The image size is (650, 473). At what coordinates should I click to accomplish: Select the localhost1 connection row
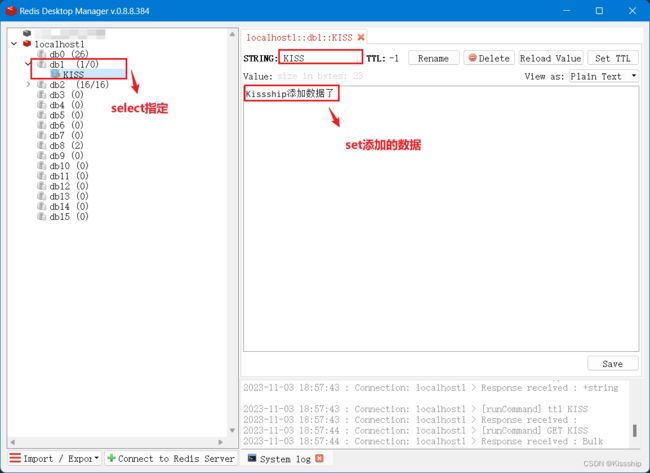59,44
